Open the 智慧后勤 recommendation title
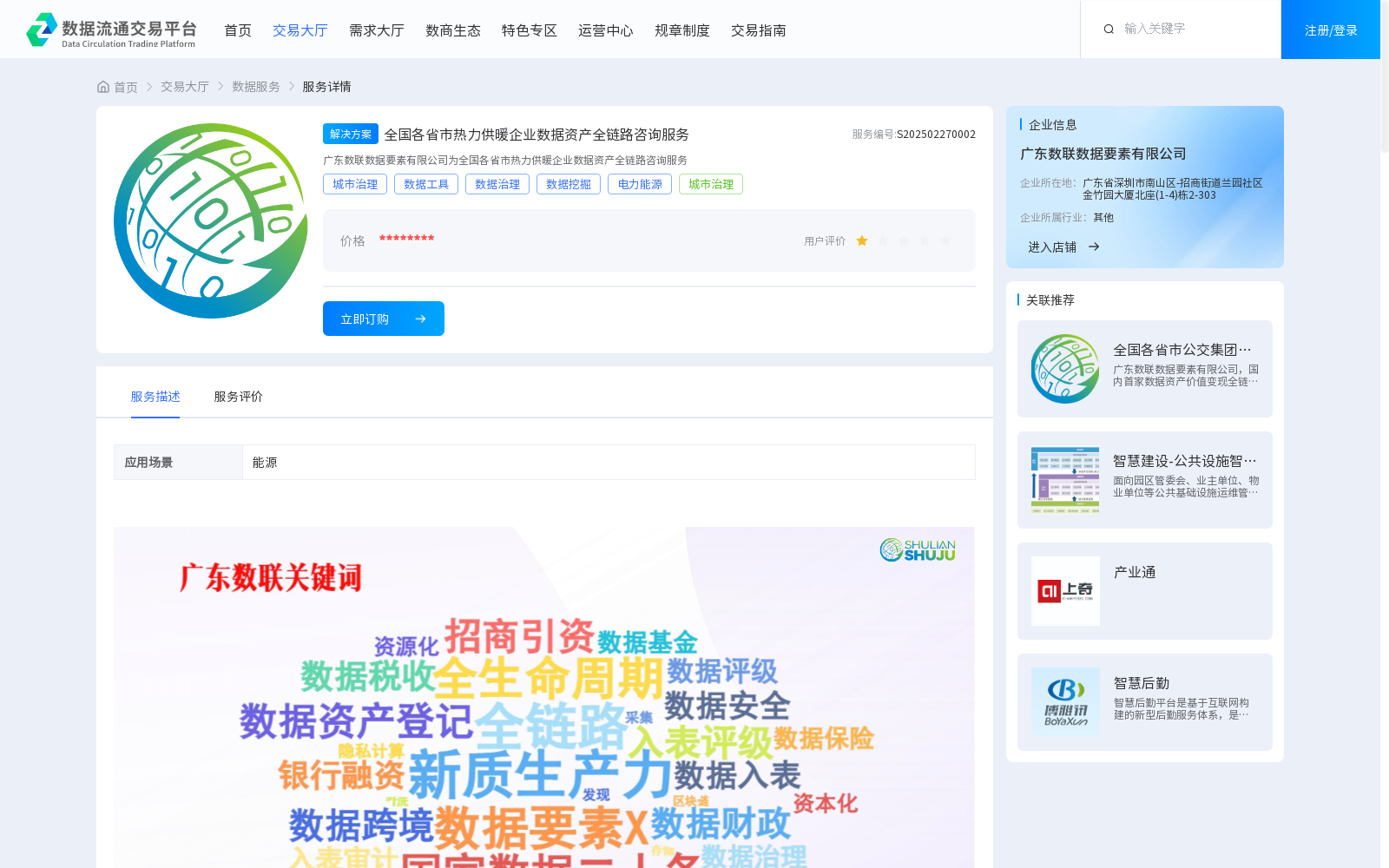The image size is (1389, 868). click(1142, 683)
